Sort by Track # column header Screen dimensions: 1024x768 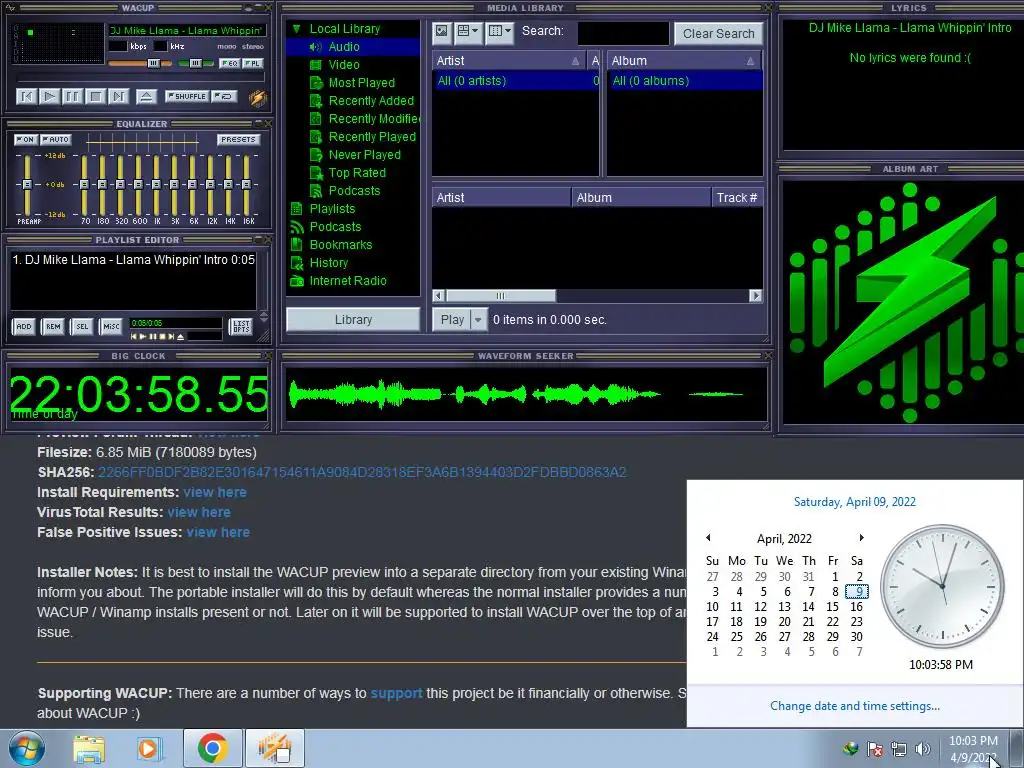(737, 197)
